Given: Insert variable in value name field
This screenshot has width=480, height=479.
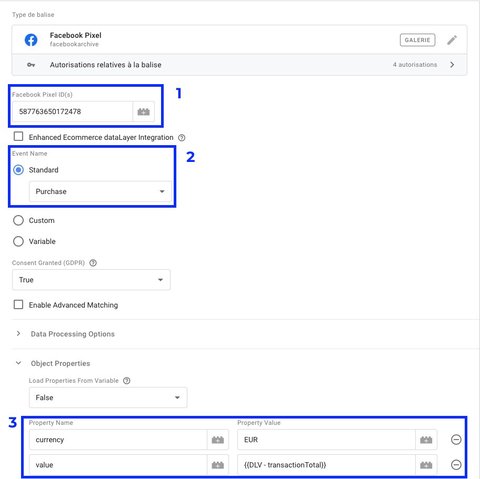Looking at the screenshot, I should [218, 465].
